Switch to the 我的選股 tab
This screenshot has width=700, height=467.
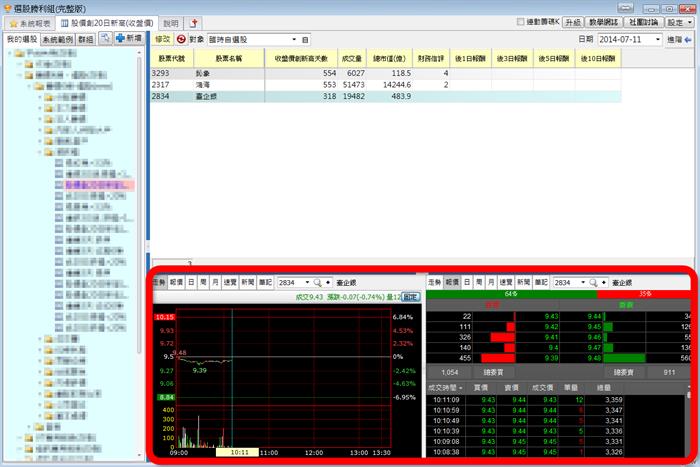(x=22, y=39)
